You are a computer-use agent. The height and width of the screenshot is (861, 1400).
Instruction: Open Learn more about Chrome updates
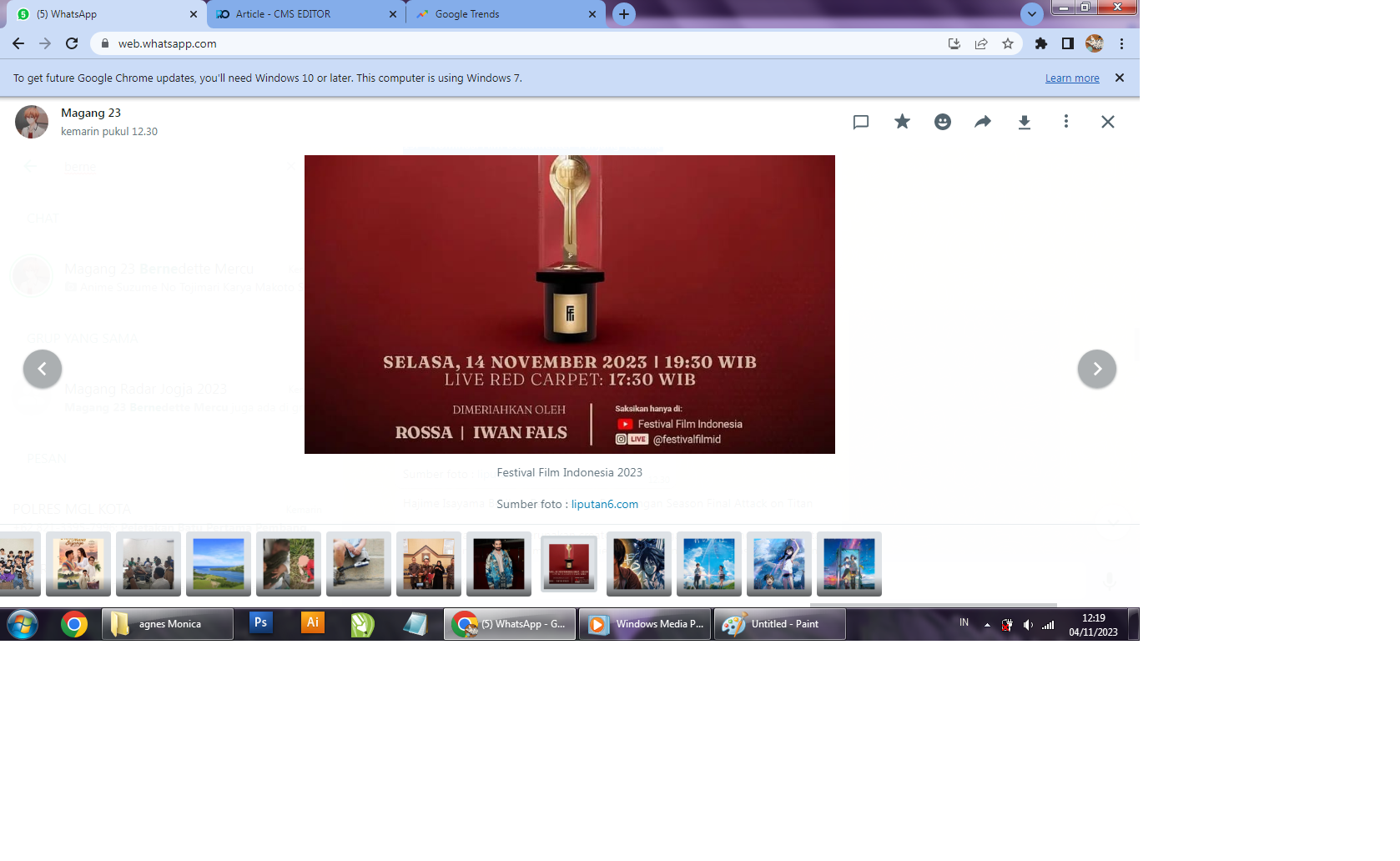point(1072,78)
